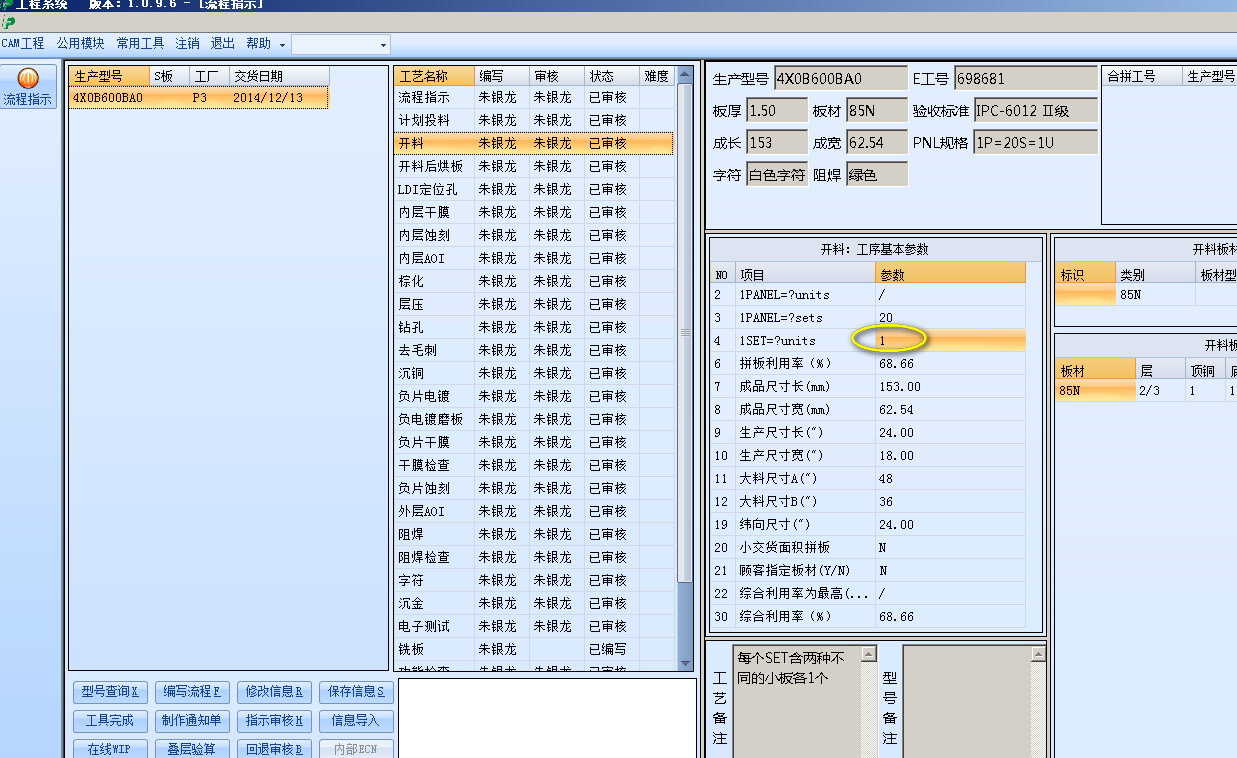Click the 叠层验算 button
Viewport: 1237px width, 758px height.
point(192,749)
